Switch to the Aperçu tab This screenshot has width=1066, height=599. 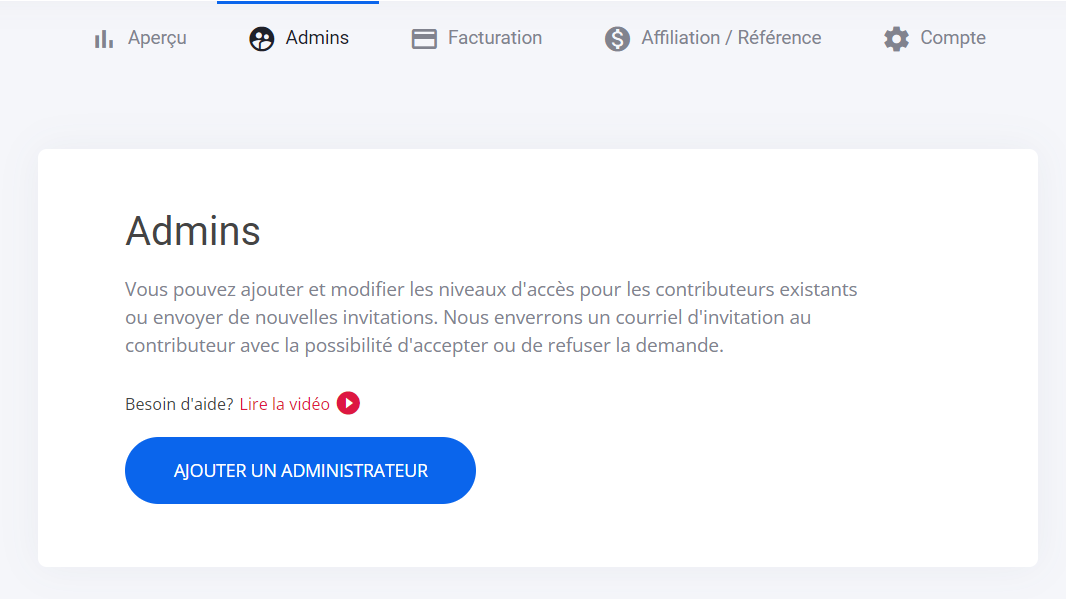[157, 38]
